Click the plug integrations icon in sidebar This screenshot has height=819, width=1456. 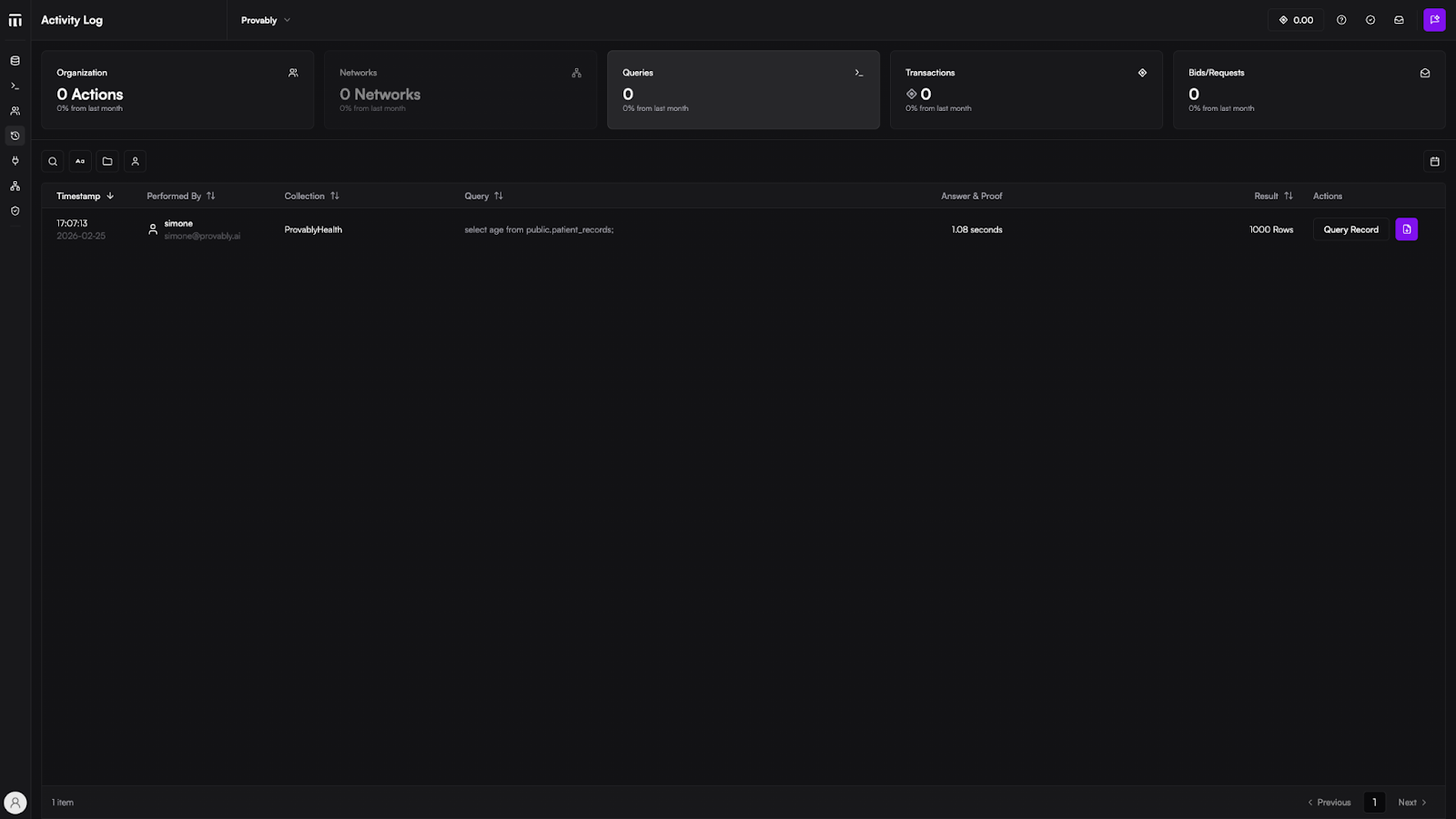[15, 161]
